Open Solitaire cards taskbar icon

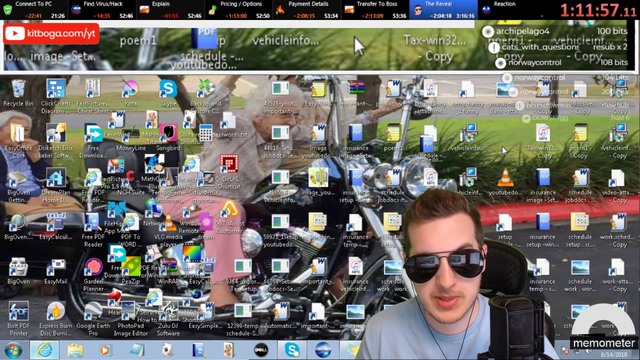(x=167, y=350)
